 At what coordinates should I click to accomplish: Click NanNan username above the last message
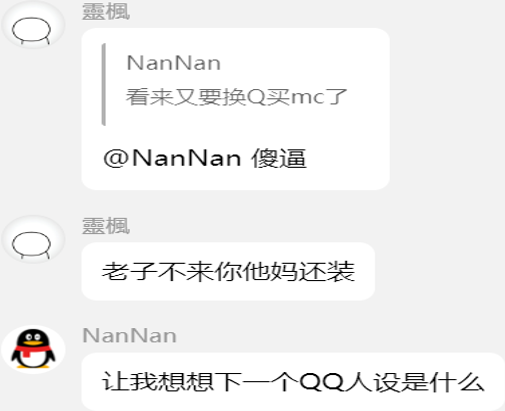click(129, 335)
